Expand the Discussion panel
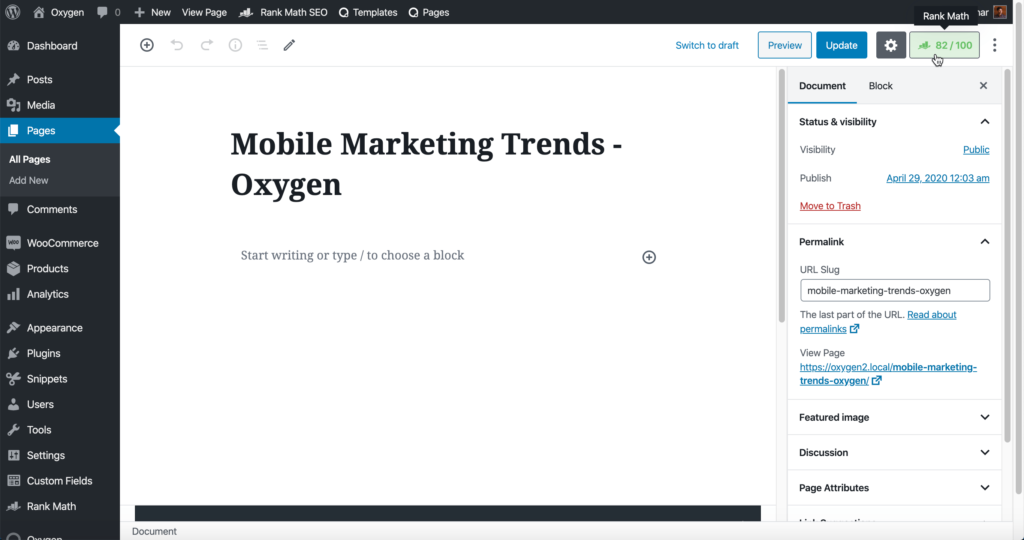This screenshot has width=1024, height=540. pyautogui.click(x=894, y=453)
